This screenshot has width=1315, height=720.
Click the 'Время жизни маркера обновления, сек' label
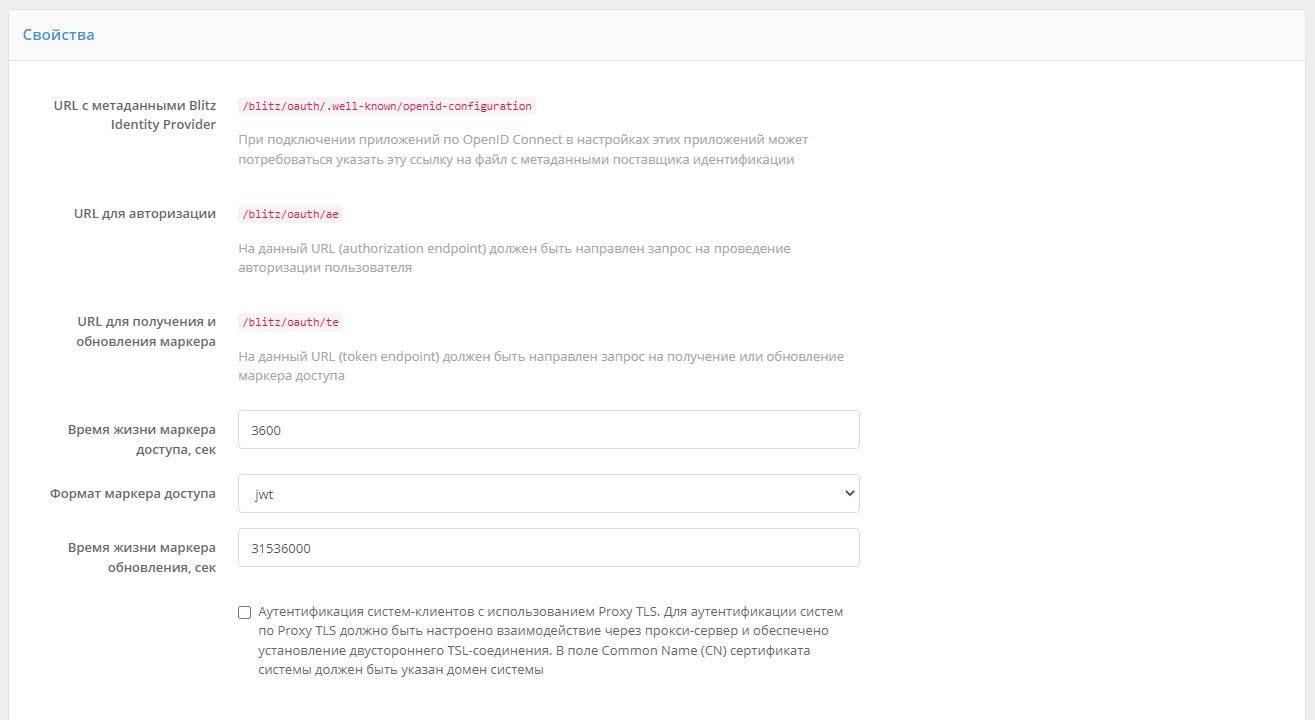pyautogui.click(x=141, y=557)
